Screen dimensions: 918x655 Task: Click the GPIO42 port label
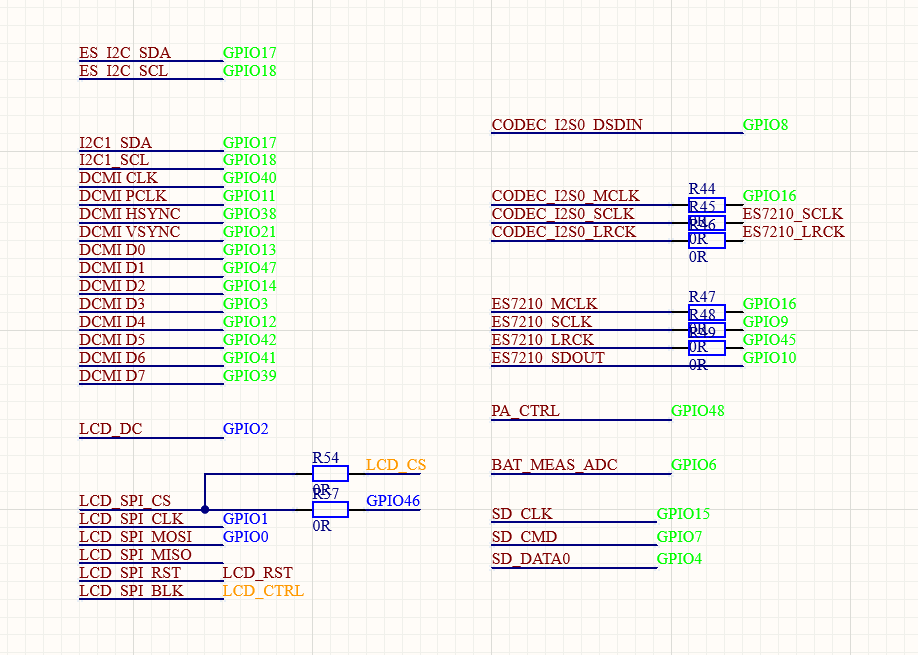coord(249,340)
